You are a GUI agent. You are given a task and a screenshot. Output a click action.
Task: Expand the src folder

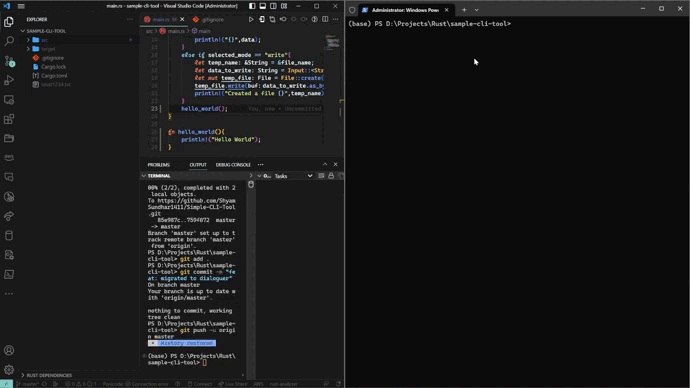tap(44, 40)
